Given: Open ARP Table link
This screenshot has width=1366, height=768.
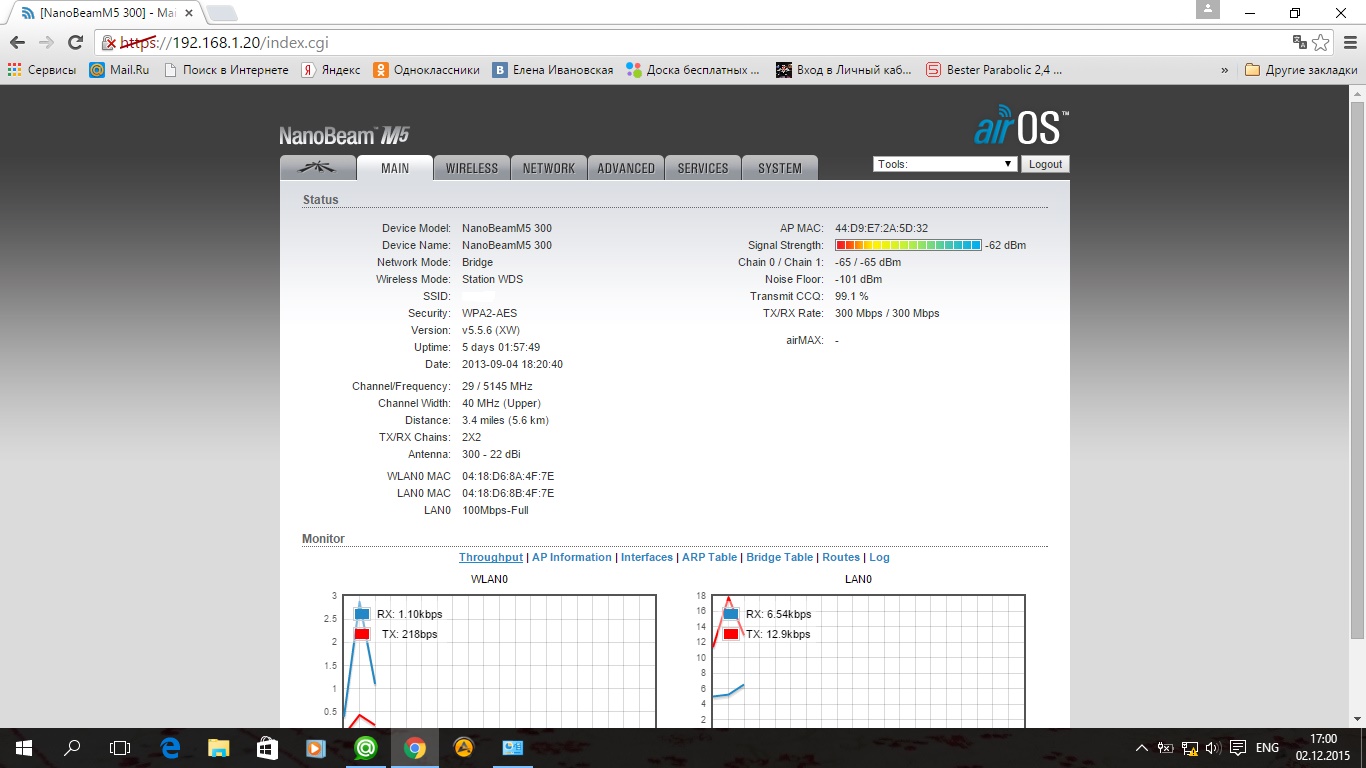Looking at the screenshot, I should click(x=709, y=557).
